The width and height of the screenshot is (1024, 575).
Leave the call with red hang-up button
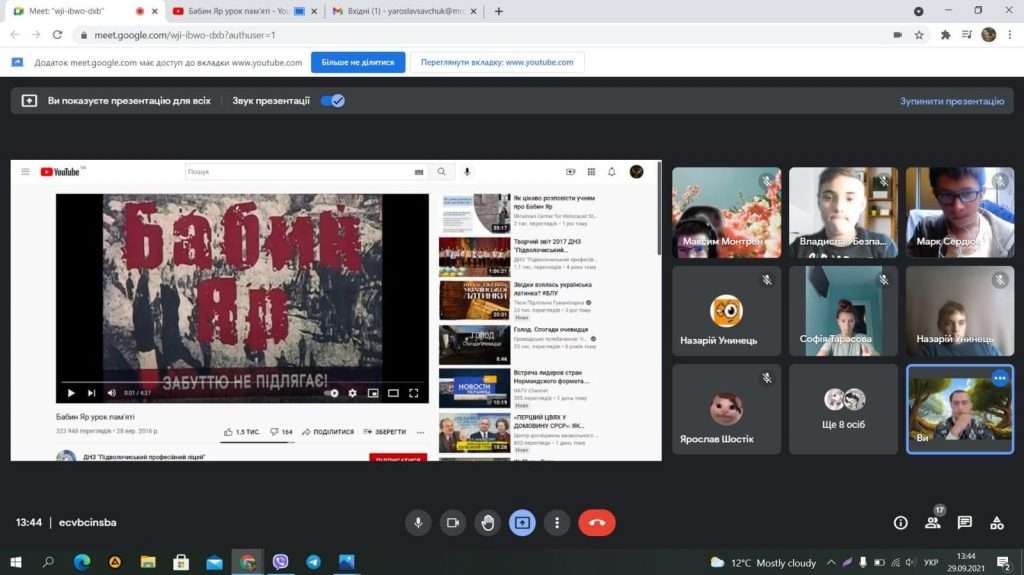coord(597,523)
